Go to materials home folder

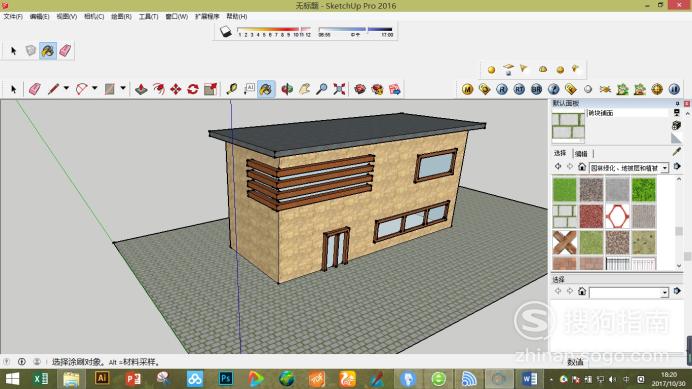[x=582, y=167]
